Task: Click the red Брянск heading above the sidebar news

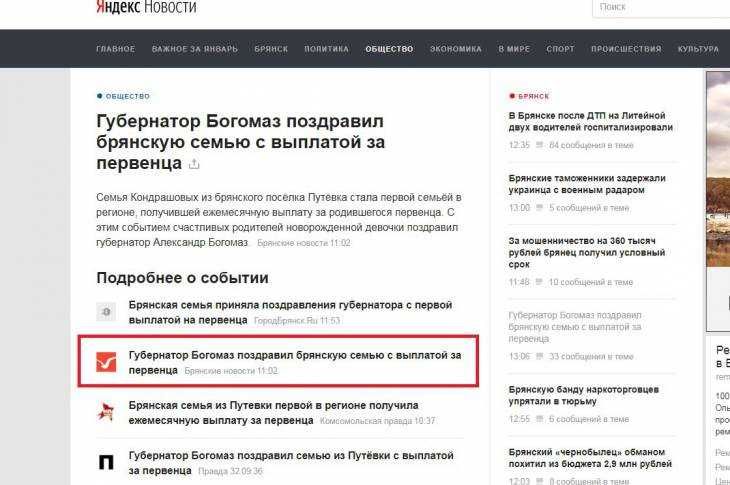Action: point(533,96)
